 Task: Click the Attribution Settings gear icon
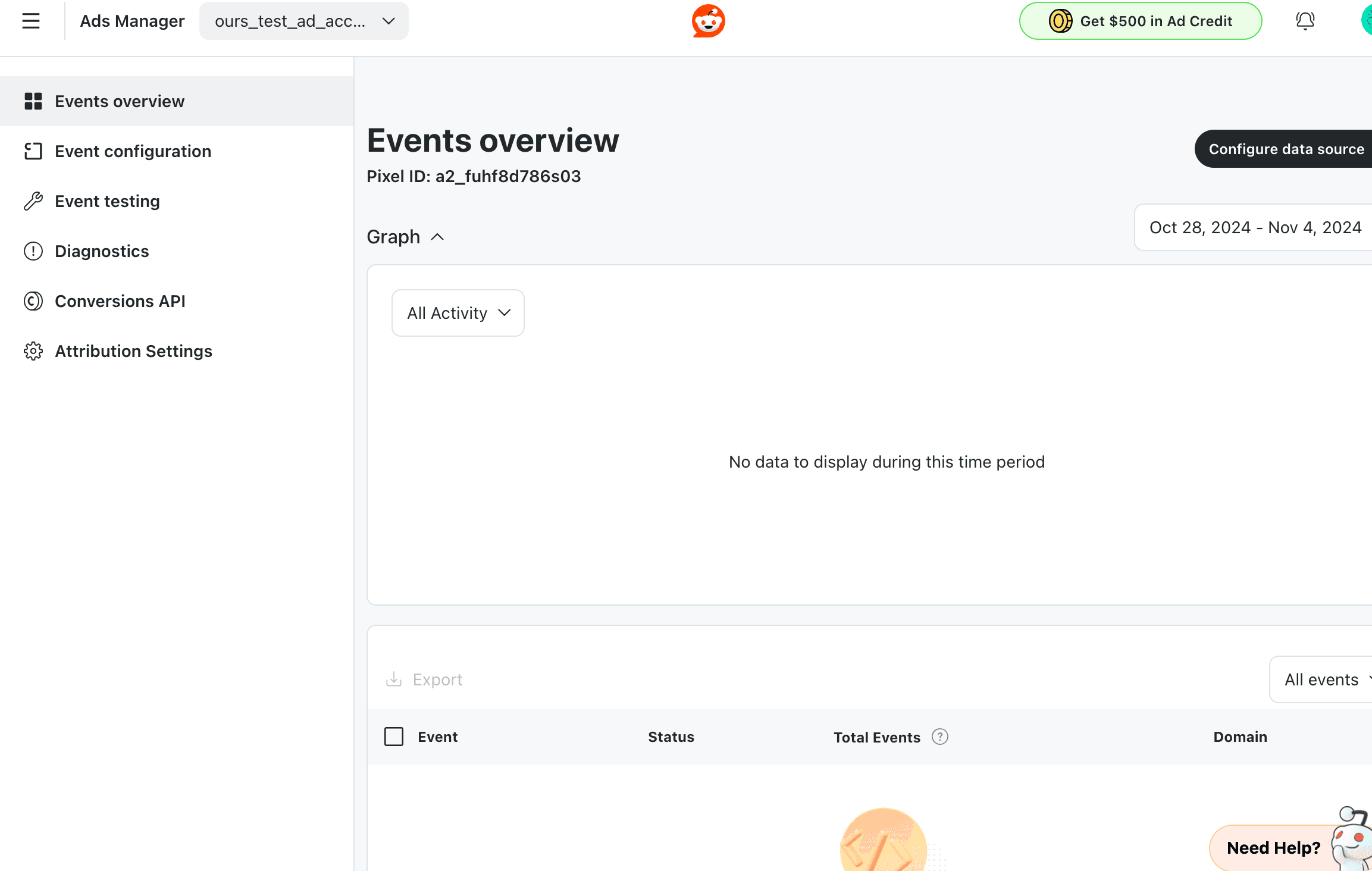[x=33, y=351]
